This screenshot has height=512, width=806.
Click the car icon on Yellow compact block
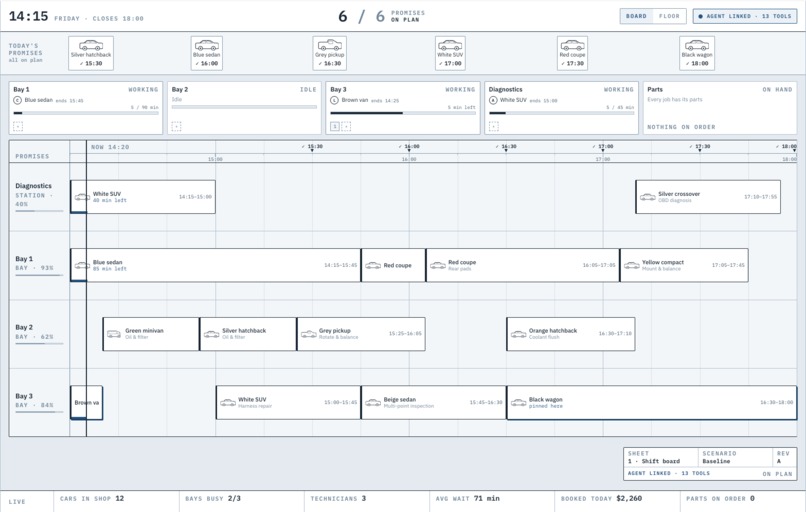[x=632, y=265]
